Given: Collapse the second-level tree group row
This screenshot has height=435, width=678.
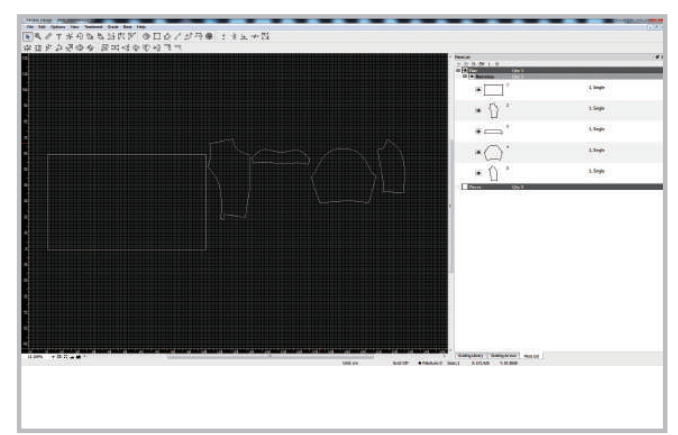Looking at the screenshot, I should (x=465, y=76).
